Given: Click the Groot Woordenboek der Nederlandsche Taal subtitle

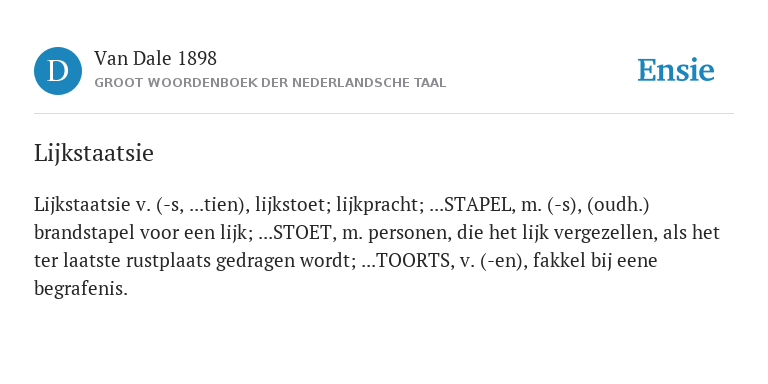Looking at the screenshot, I should (270, 83).
